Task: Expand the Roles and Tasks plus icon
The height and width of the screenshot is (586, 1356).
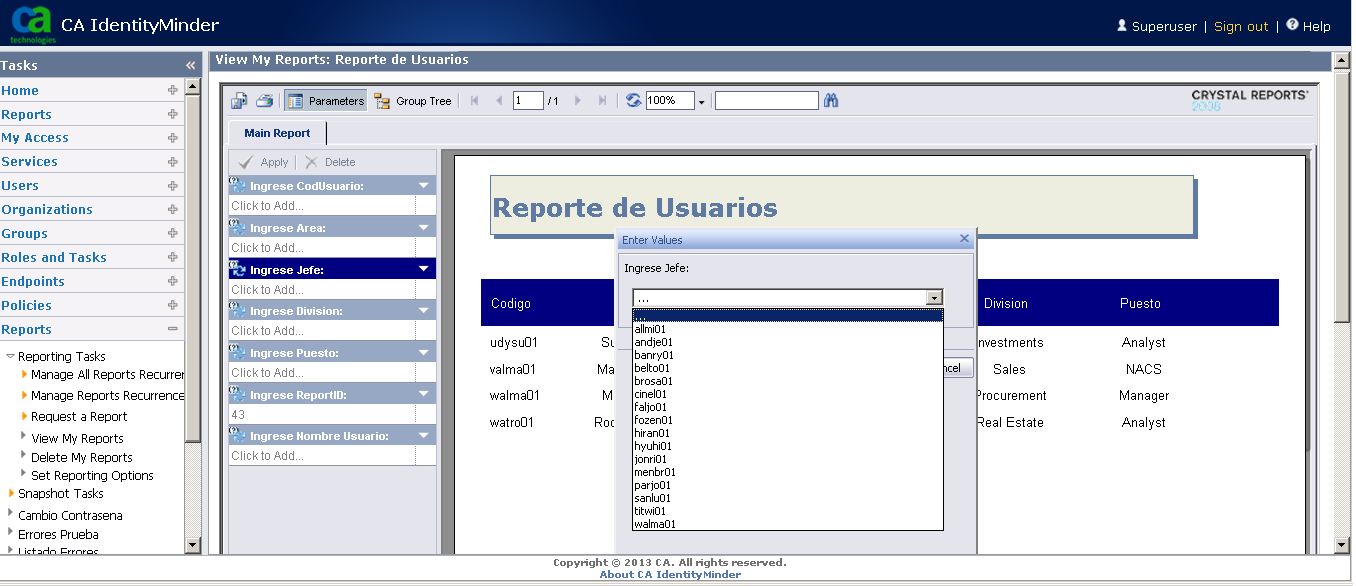Action: 173,258
